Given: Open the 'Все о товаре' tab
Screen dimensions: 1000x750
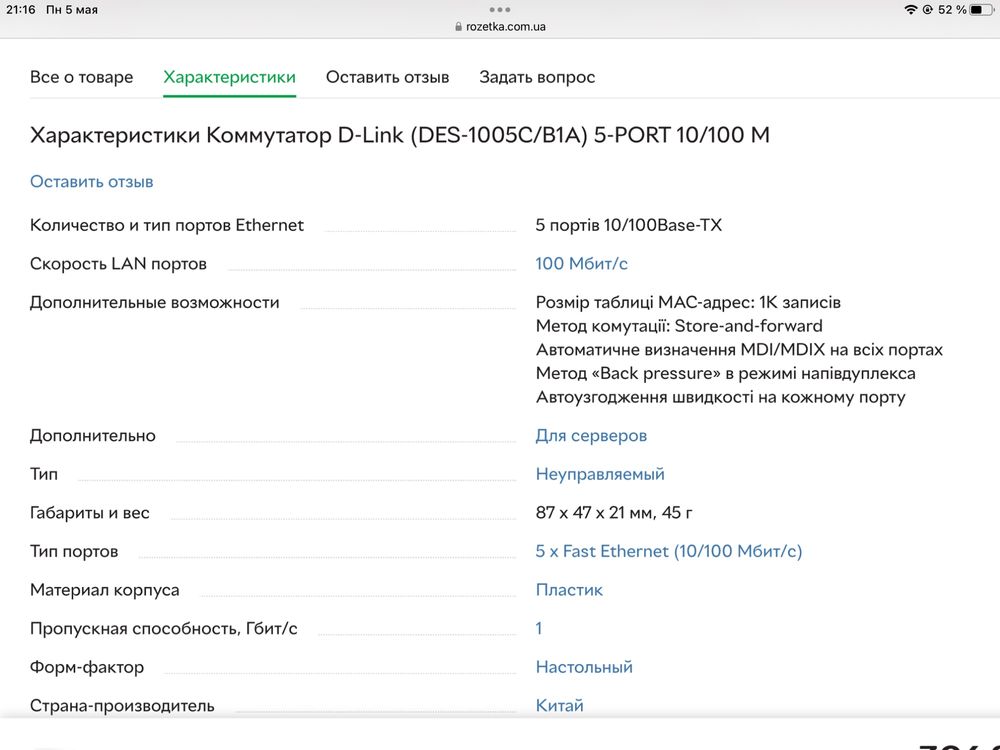Looking at the screenshot, I should point(82,77).
